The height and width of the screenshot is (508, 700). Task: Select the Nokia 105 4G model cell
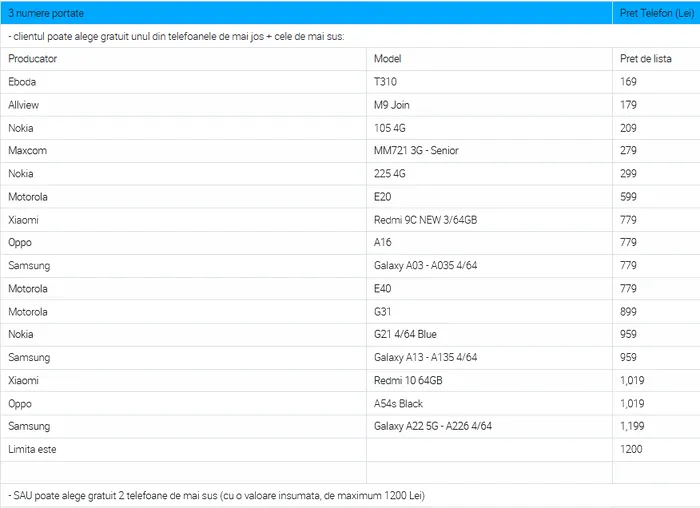(x=489, y=128)
